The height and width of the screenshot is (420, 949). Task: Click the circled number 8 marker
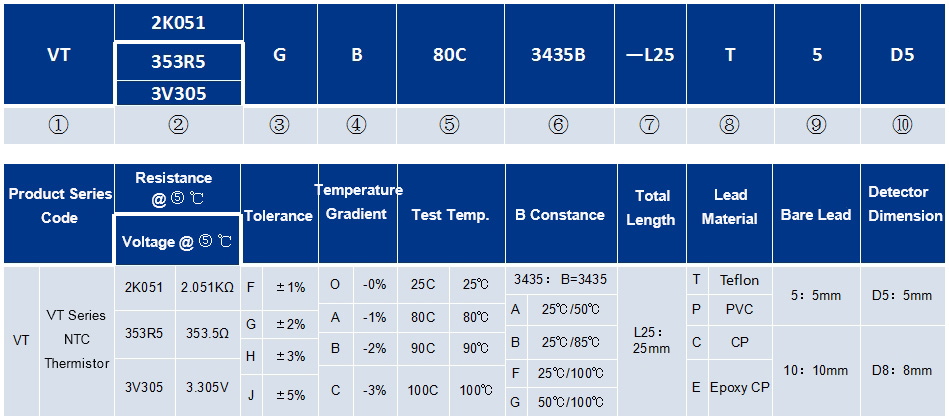(x=729, y=125)
